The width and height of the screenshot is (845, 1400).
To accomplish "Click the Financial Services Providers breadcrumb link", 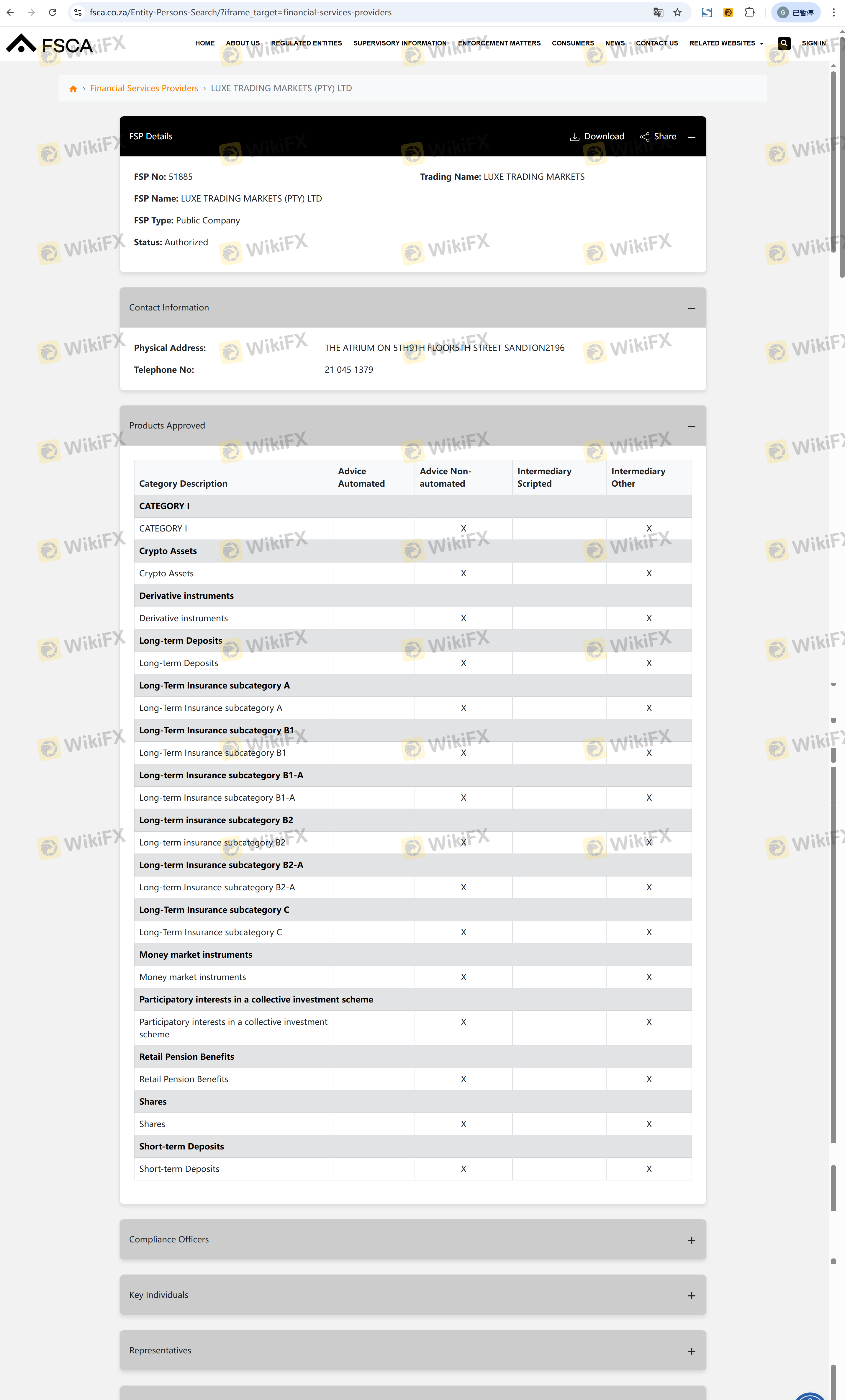I will click(x=144, y=89).
